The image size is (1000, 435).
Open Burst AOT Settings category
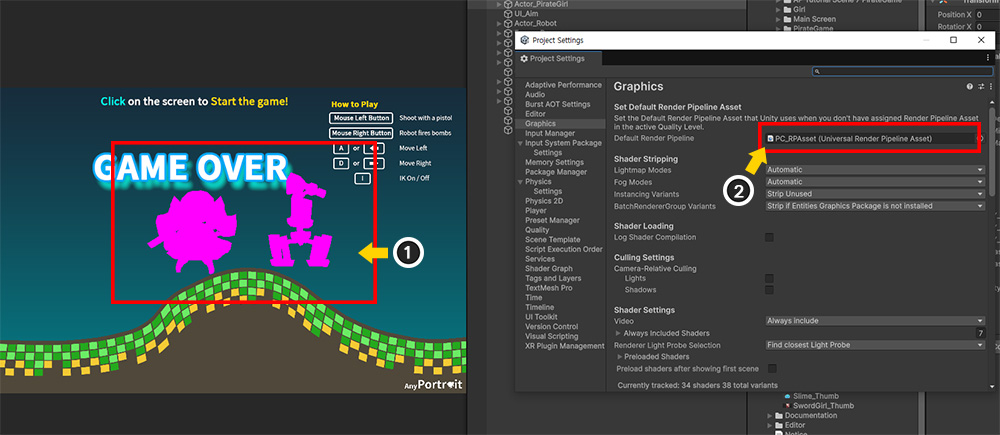(557, 104)
